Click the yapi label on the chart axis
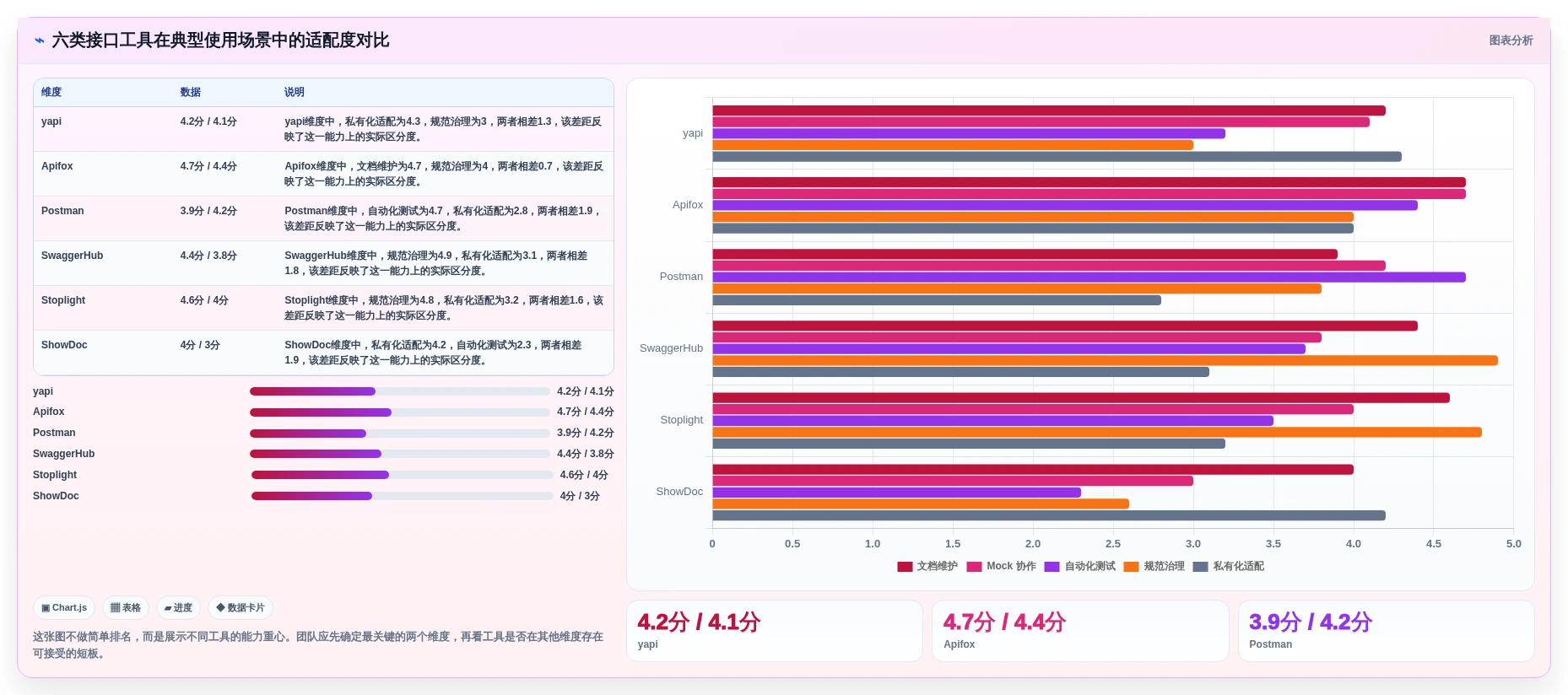The image size is (1568, 695). tap(693, 133)
